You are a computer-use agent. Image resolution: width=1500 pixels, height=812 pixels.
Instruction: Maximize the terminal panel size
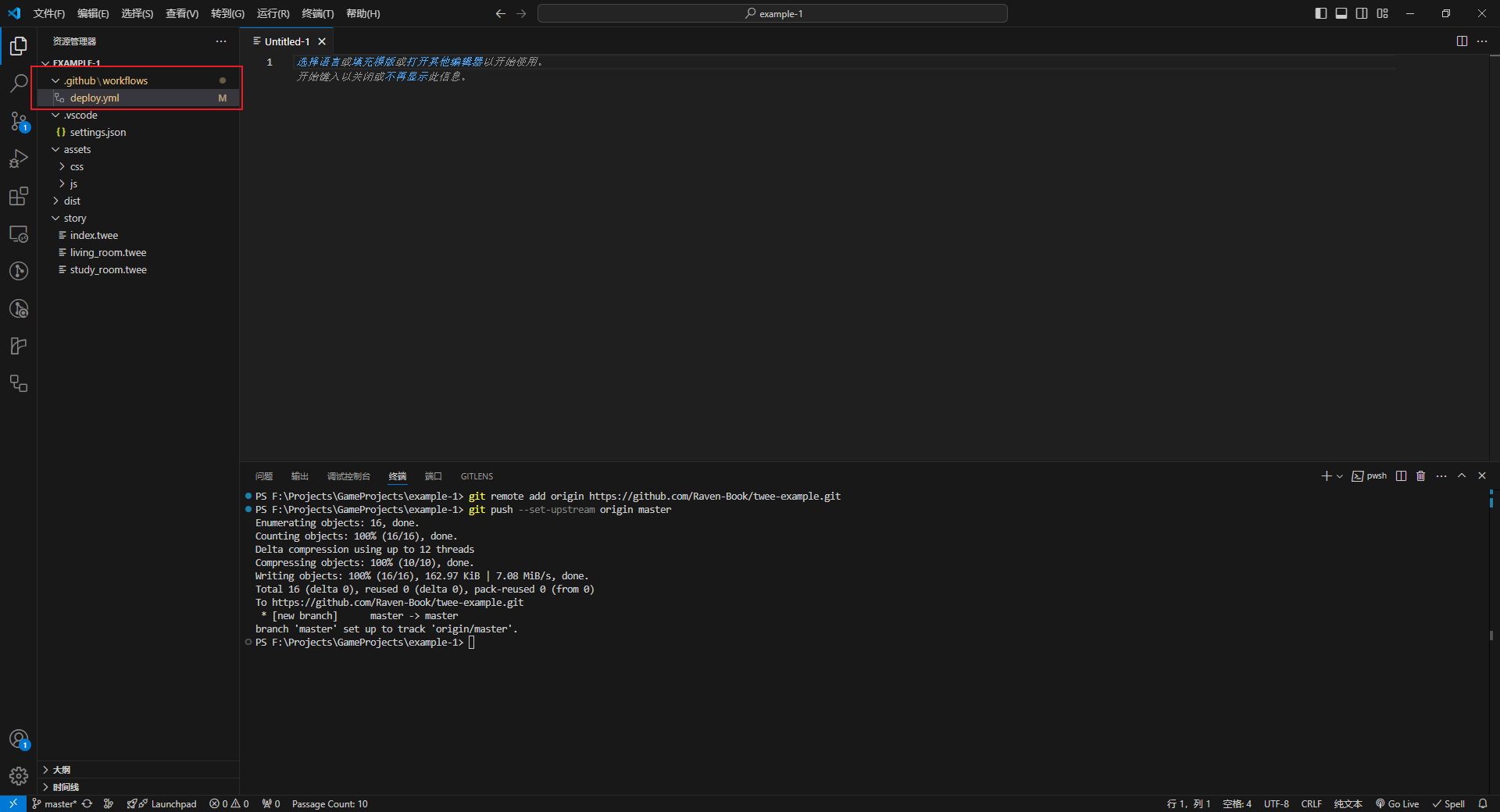click(1462, 476)
